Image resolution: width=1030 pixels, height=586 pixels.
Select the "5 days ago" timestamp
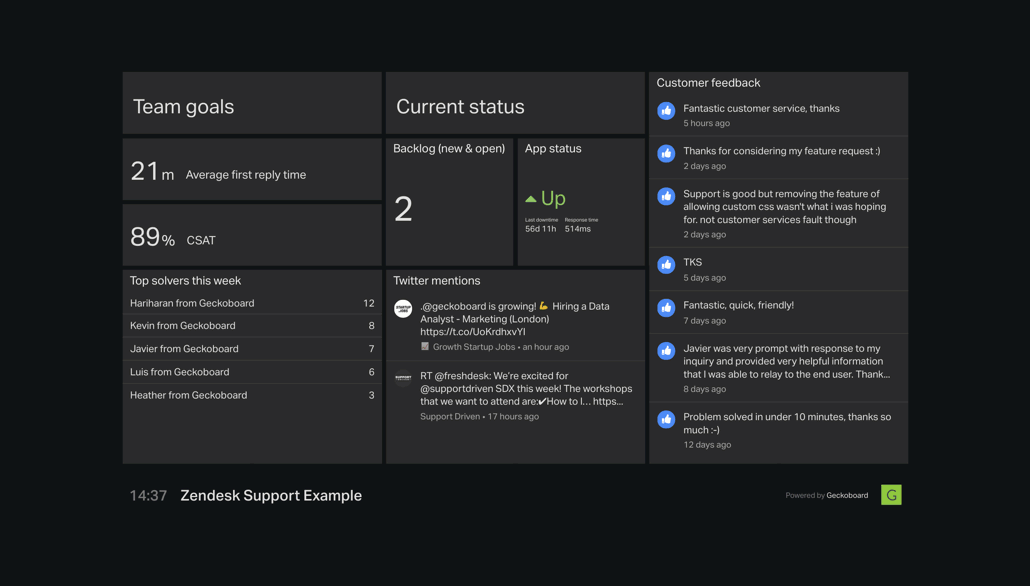(704, 277)
